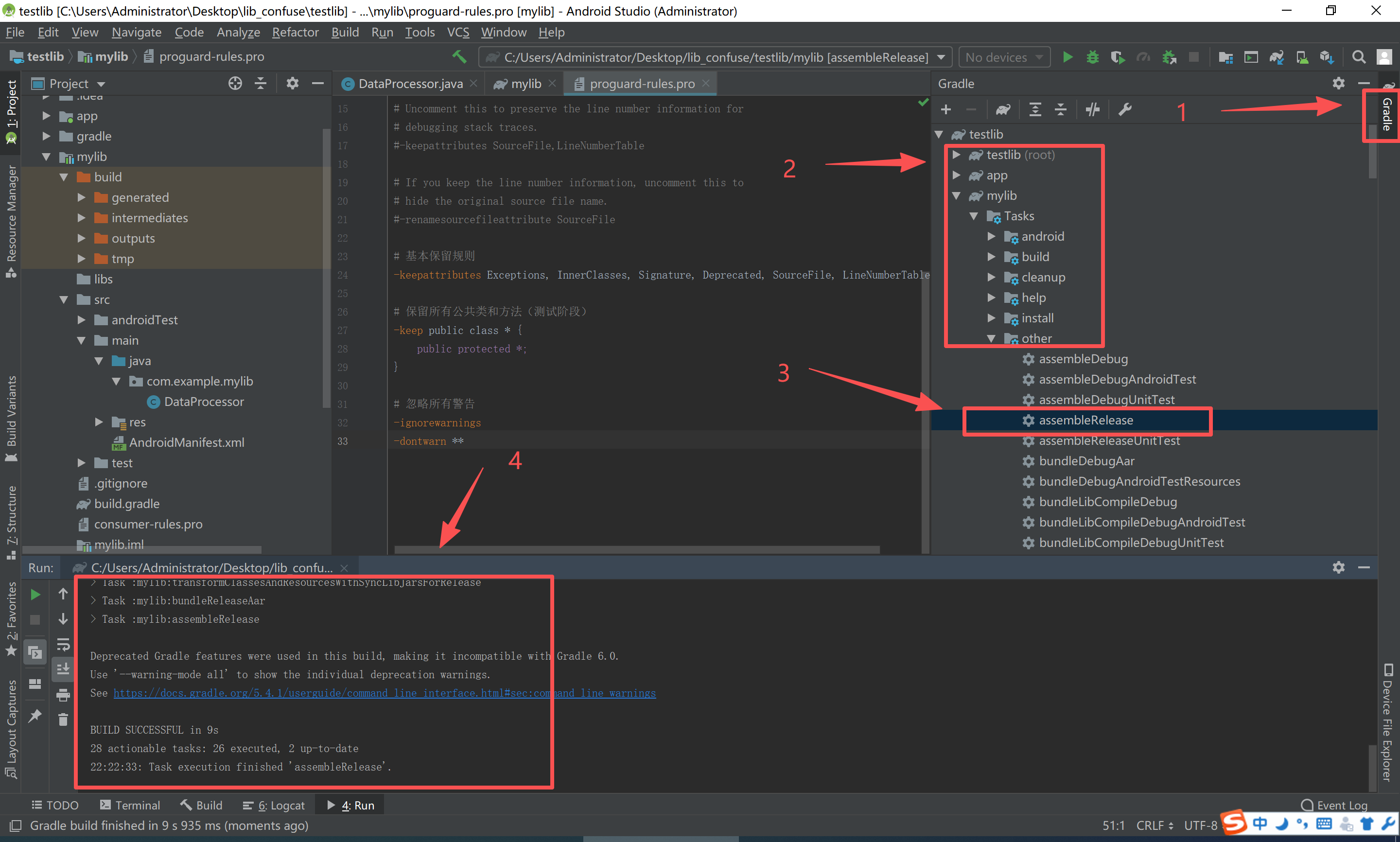The height and width of the screenshot is (842, 1400).
Task: Open Gradle build tool settings wrench
Action: coord(1125,109)
